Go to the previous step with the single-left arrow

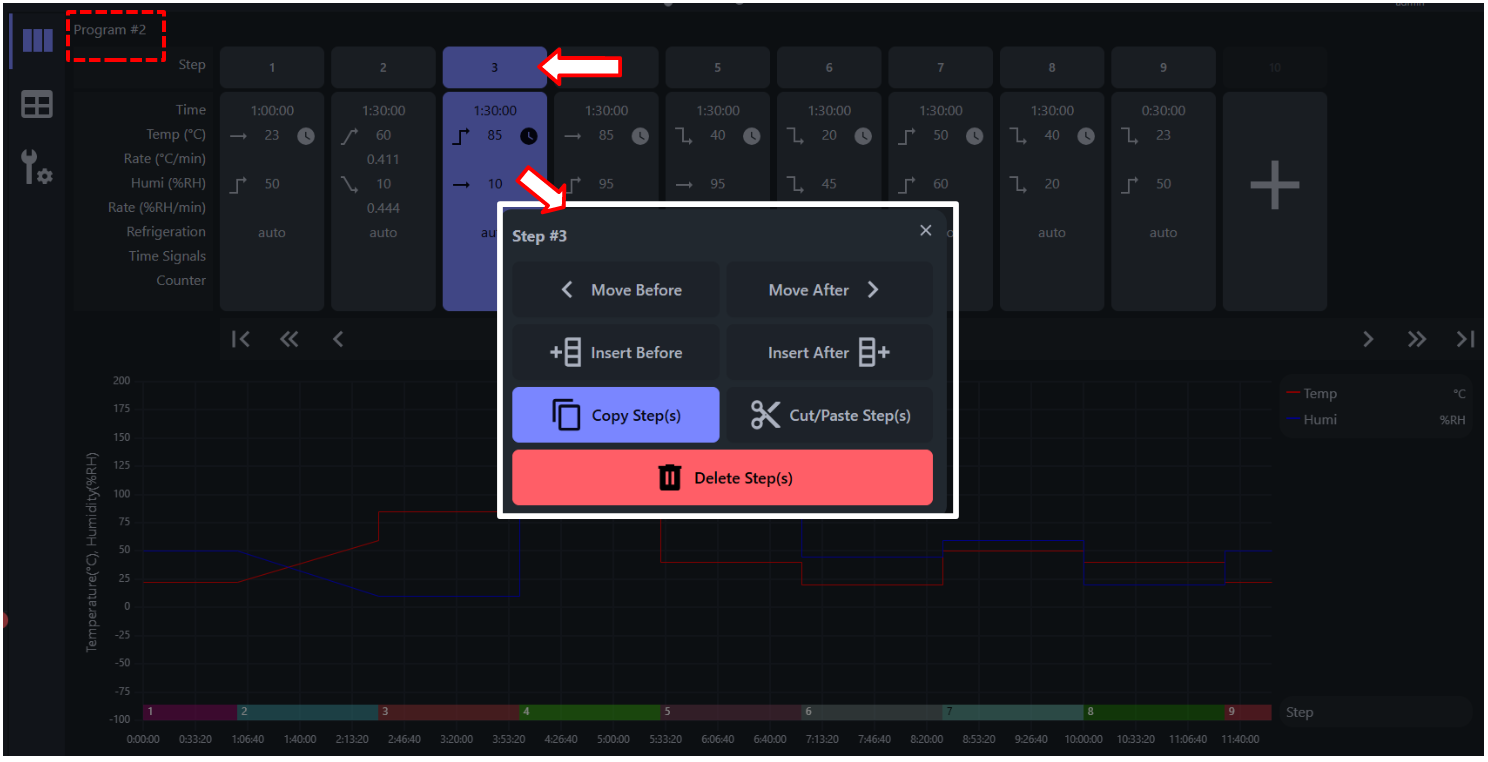pyautogui.click(x=338, y=339)
